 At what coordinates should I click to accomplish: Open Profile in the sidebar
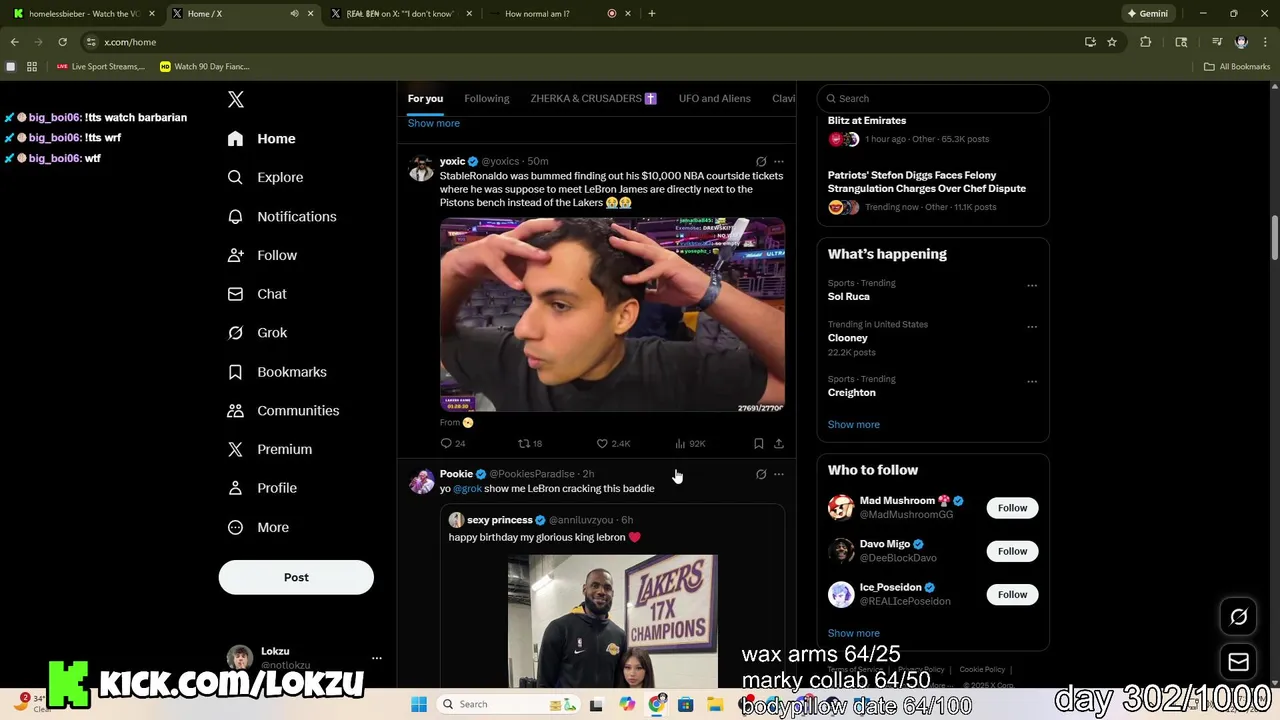point(263,488)
